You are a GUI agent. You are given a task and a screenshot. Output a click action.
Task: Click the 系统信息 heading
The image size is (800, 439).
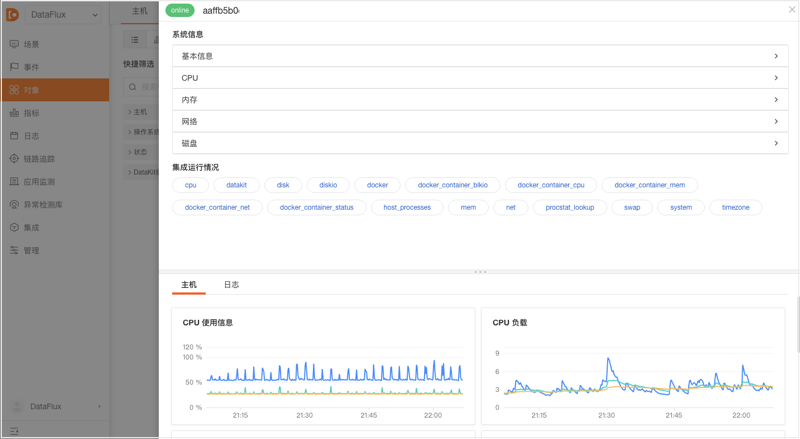188,35
